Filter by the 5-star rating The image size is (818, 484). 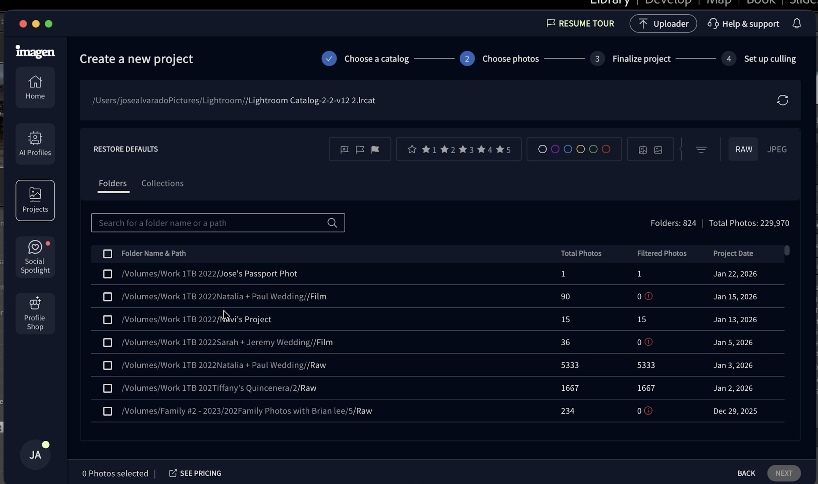pyautogui.click(x=503, y=150)
